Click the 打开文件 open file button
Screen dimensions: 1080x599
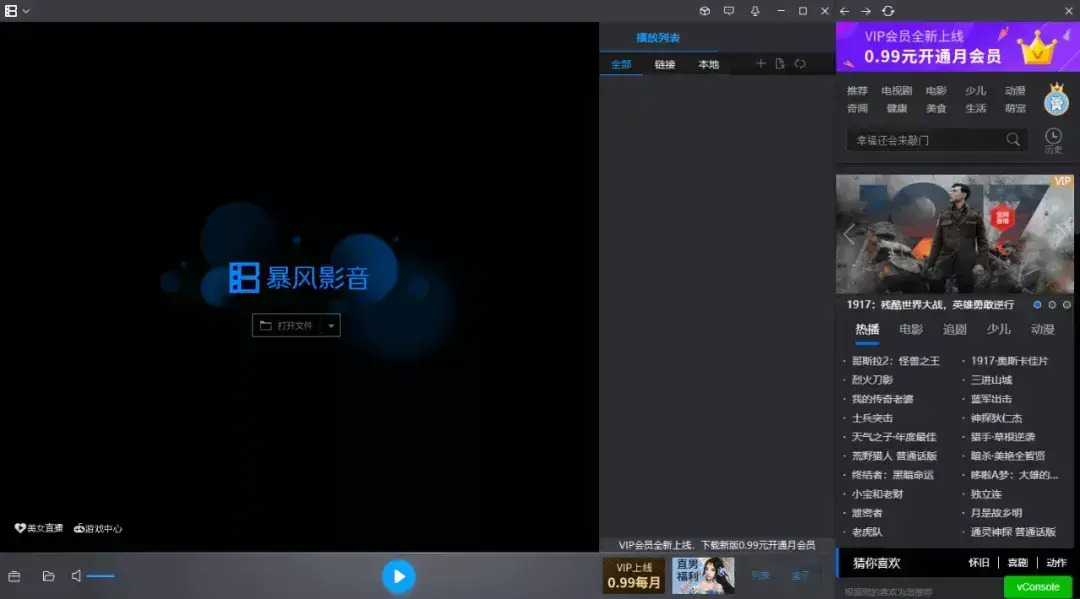tap(287, 326)
